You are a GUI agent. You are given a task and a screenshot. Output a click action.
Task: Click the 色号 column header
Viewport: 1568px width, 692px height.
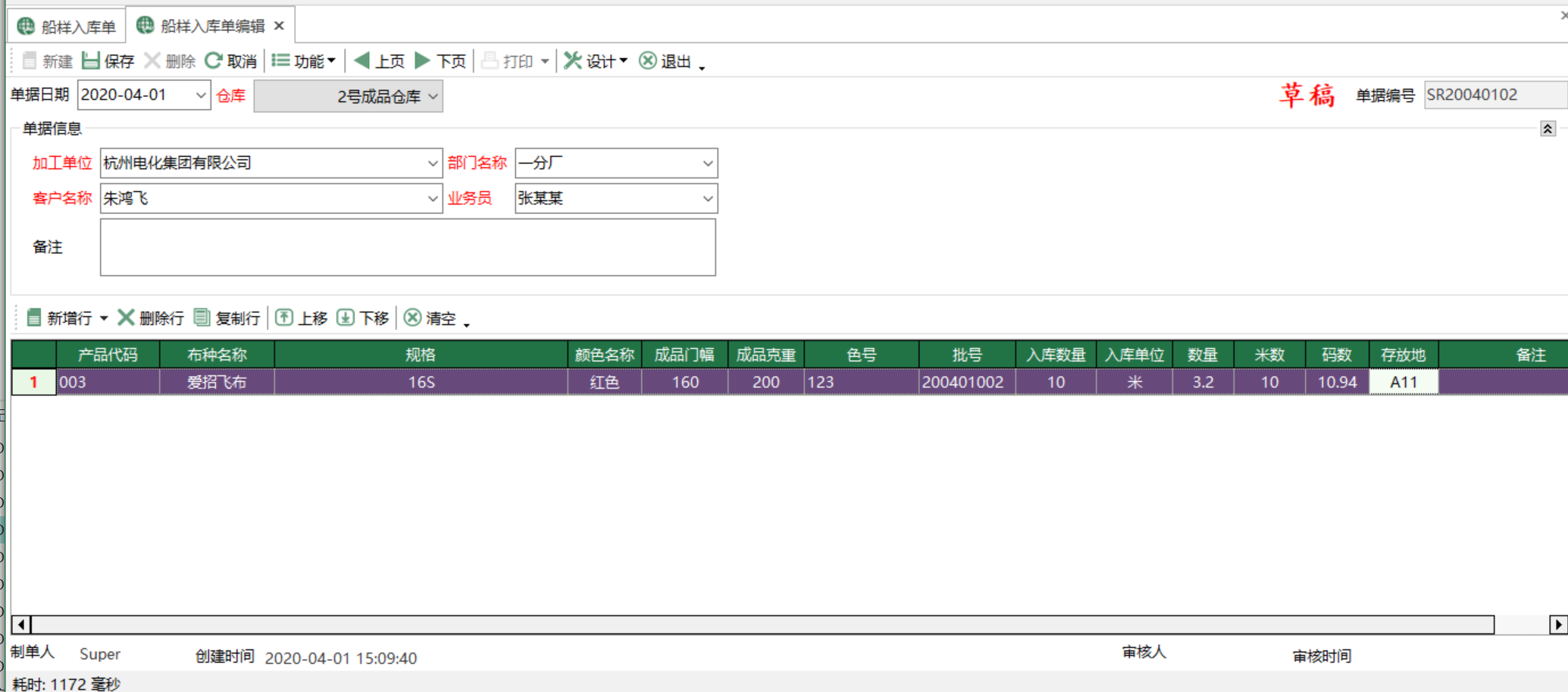click(861, 355)
